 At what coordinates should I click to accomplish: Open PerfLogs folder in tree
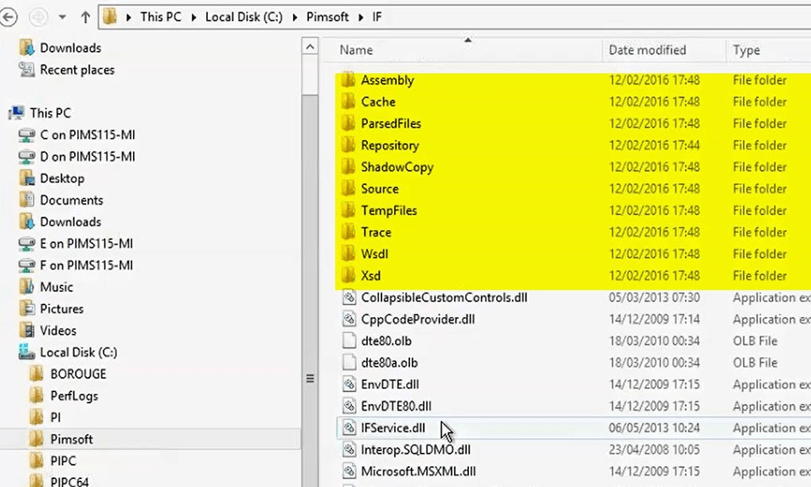coord(74,395)
